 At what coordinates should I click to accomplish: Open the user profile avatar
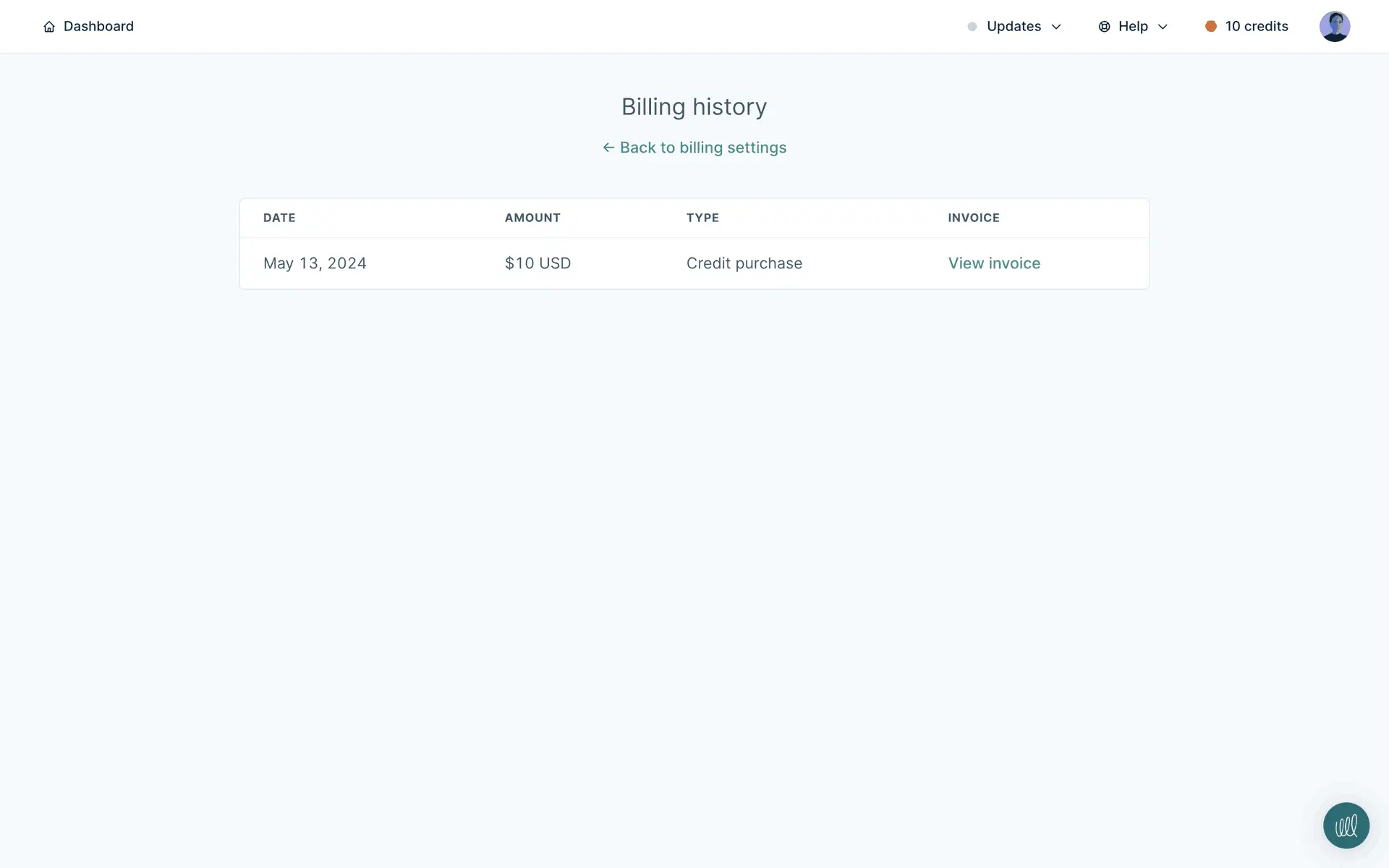[1334, 27]
